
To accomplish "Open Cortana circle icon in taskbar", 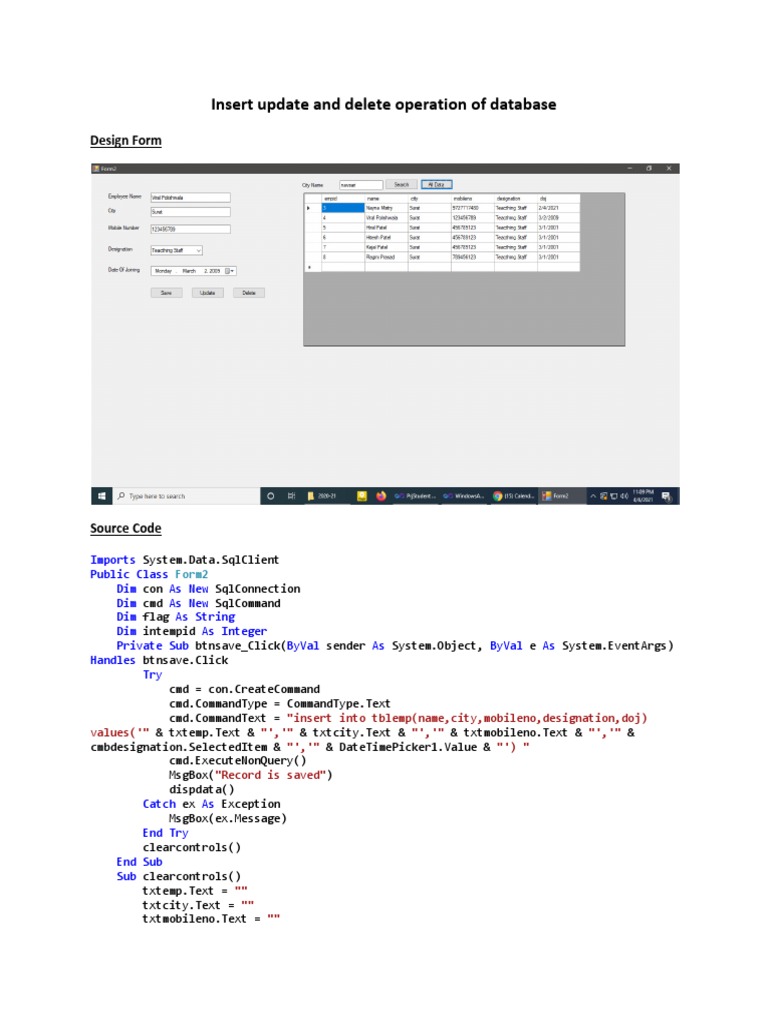I will pyautogui.click(x=270, y=496).
